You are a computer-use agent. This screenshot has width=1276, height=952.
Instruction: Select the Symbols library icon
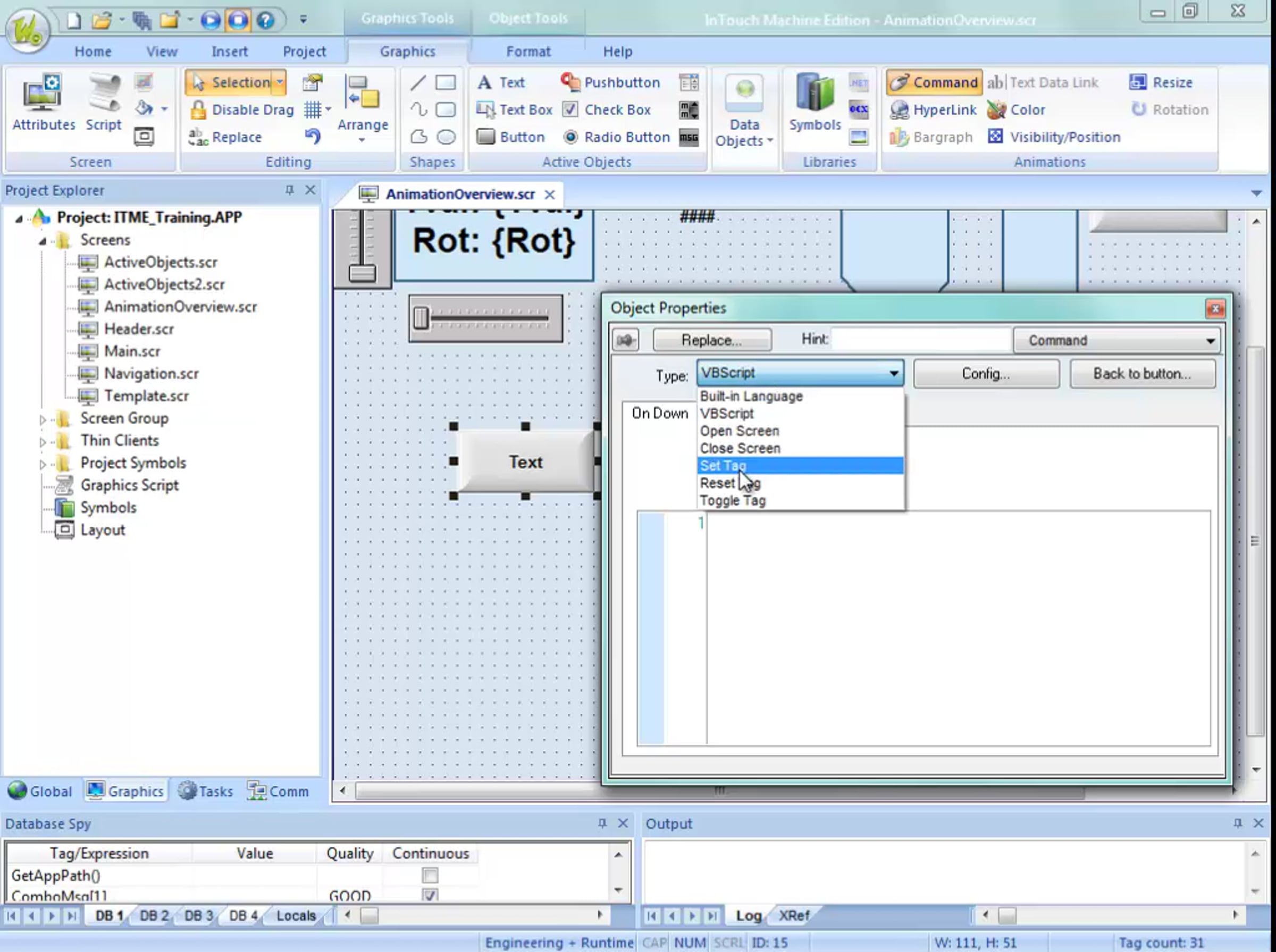[815, 93]
